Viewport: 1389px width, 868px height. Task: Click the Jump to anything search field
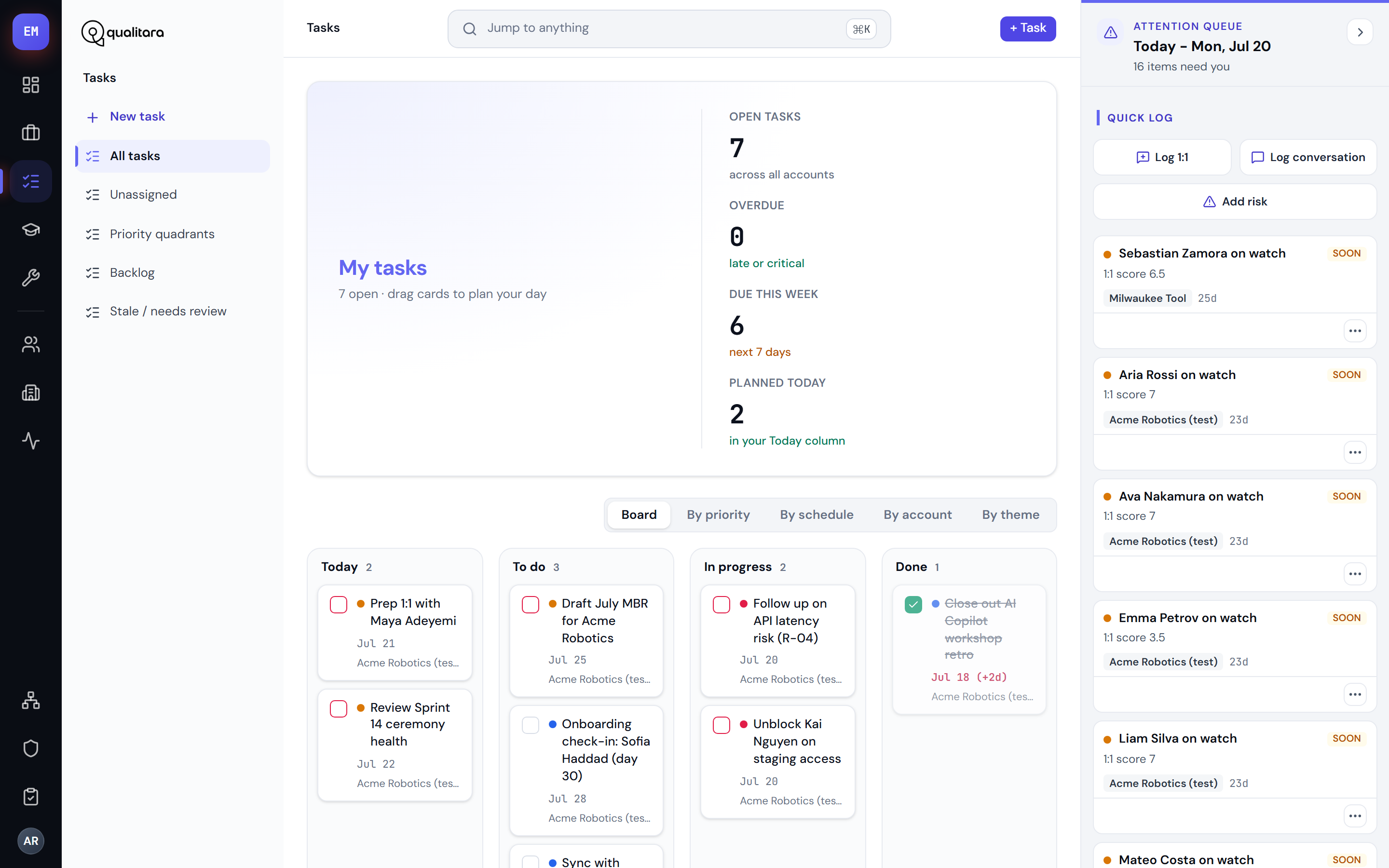669,29
